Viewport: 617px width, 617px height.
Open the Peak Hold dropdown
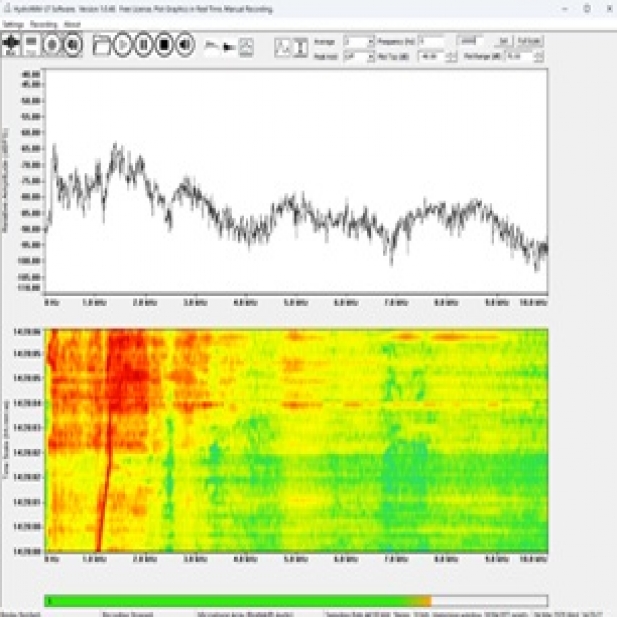coord(371,56)
